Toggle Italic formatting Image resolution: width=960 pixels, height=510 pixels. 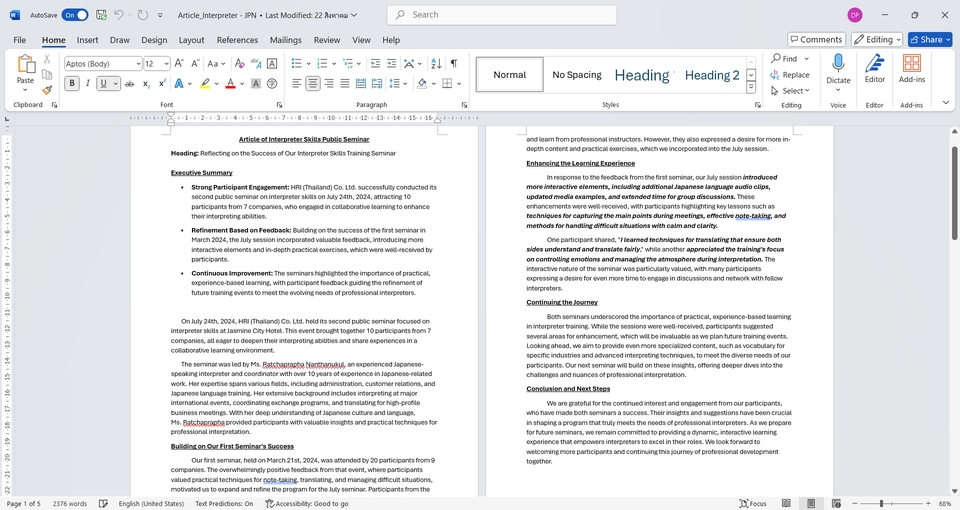(x=88, y=83)
